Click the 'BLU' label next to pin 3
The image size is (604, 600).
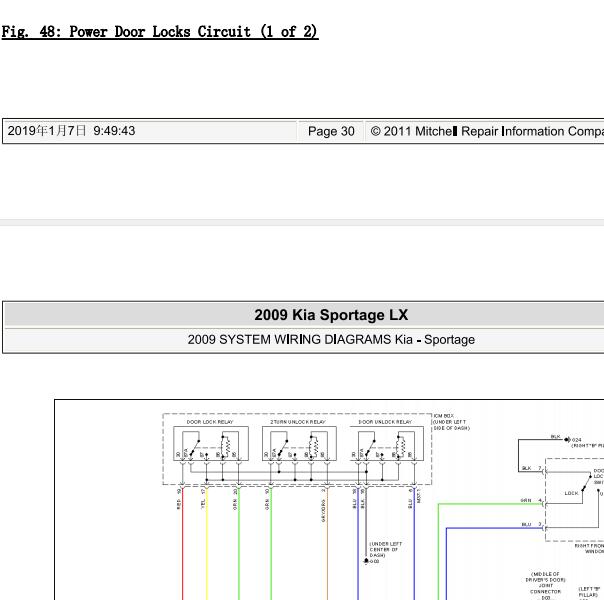click(x=526, y=525)
